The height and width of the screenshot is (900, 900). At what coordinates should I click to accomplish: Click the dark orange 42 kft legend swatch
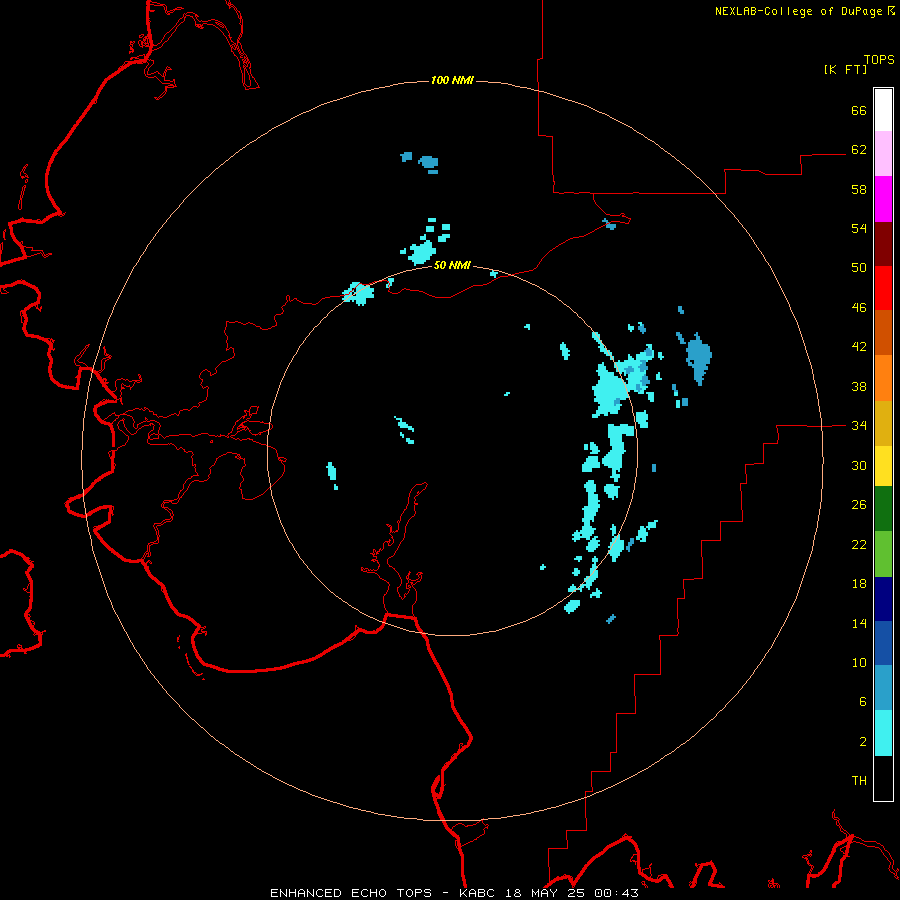[883, 333]
